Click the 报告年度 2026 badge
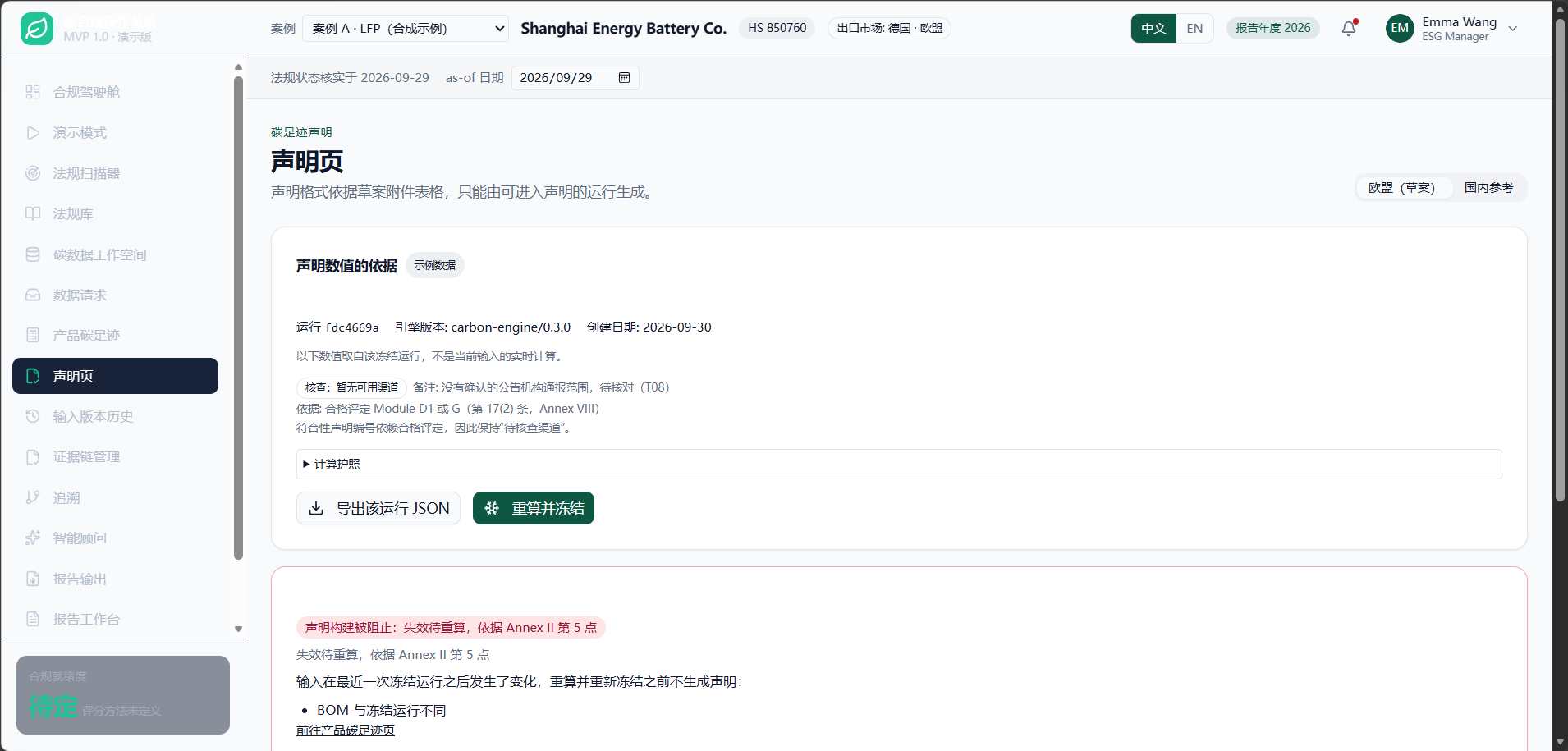 (1273, 28)
